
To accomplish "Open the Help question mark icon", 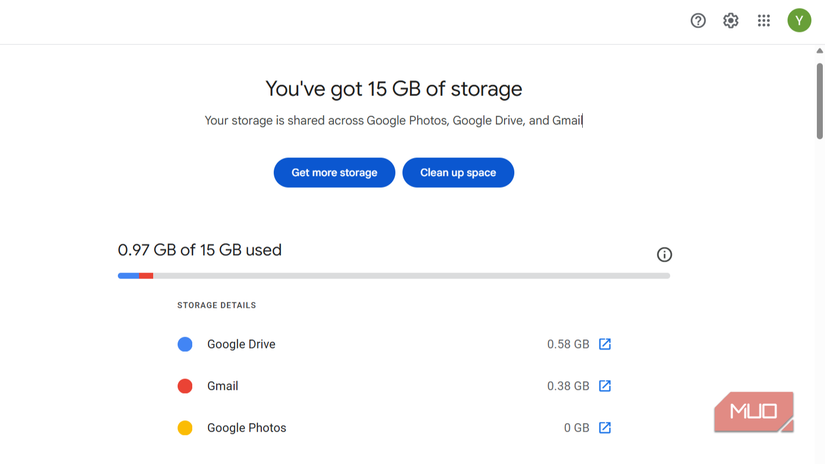I will pos(698,21).
